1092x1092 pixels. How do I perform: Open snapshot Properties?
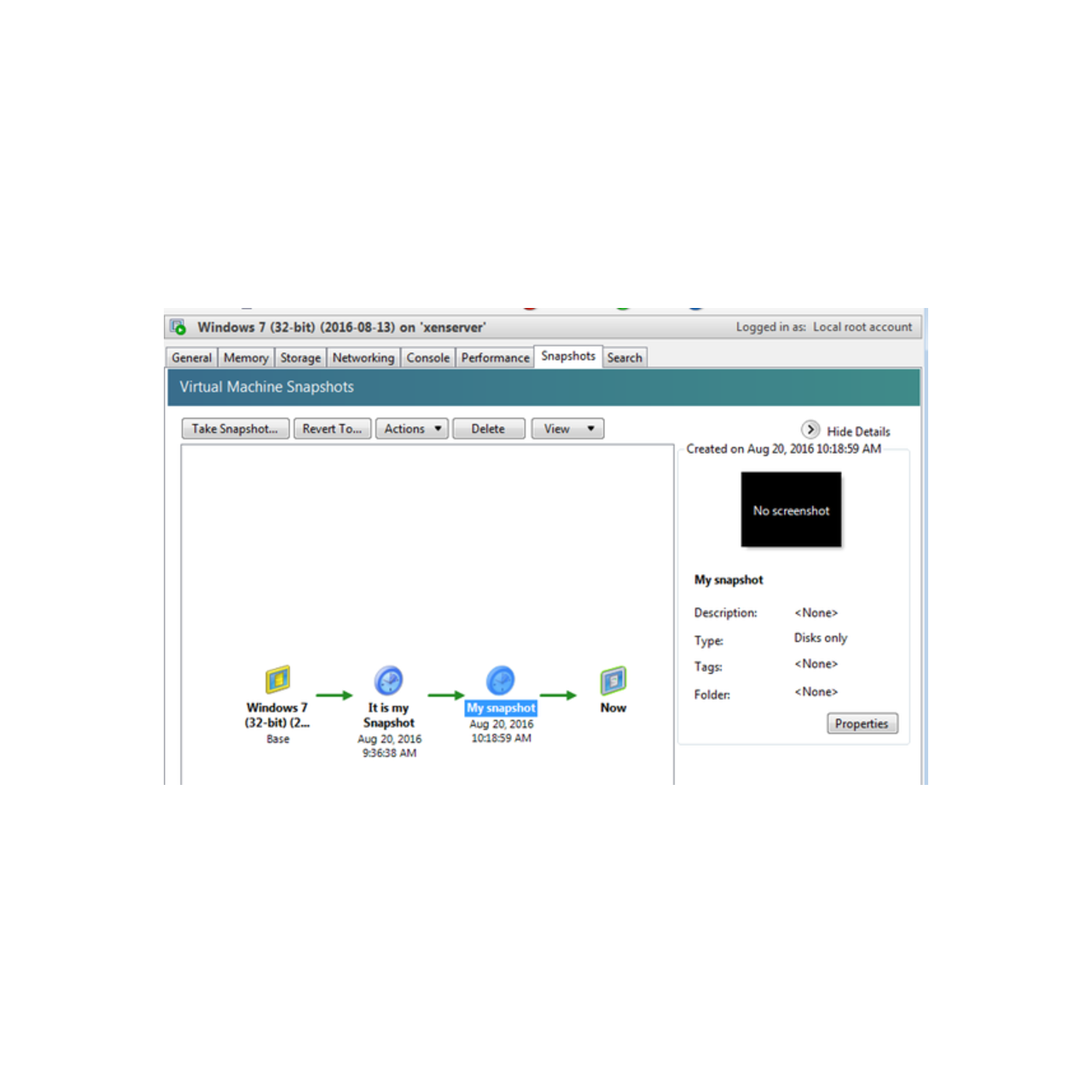point(862,723)
